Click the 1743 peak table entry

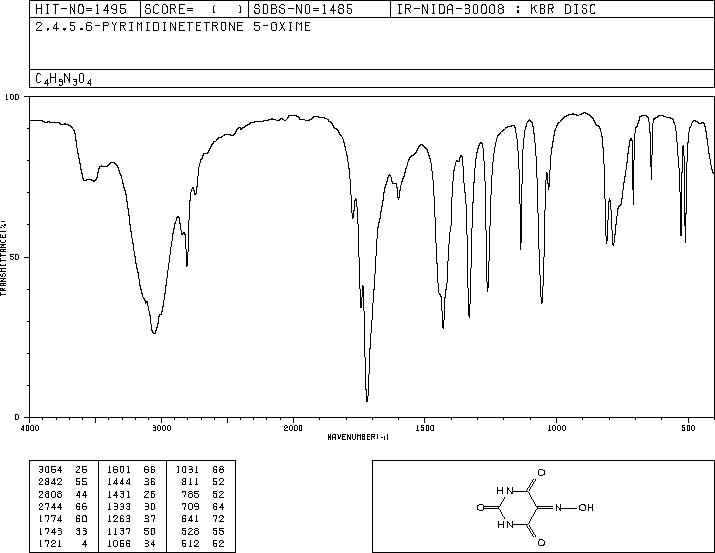pos(50,531)
